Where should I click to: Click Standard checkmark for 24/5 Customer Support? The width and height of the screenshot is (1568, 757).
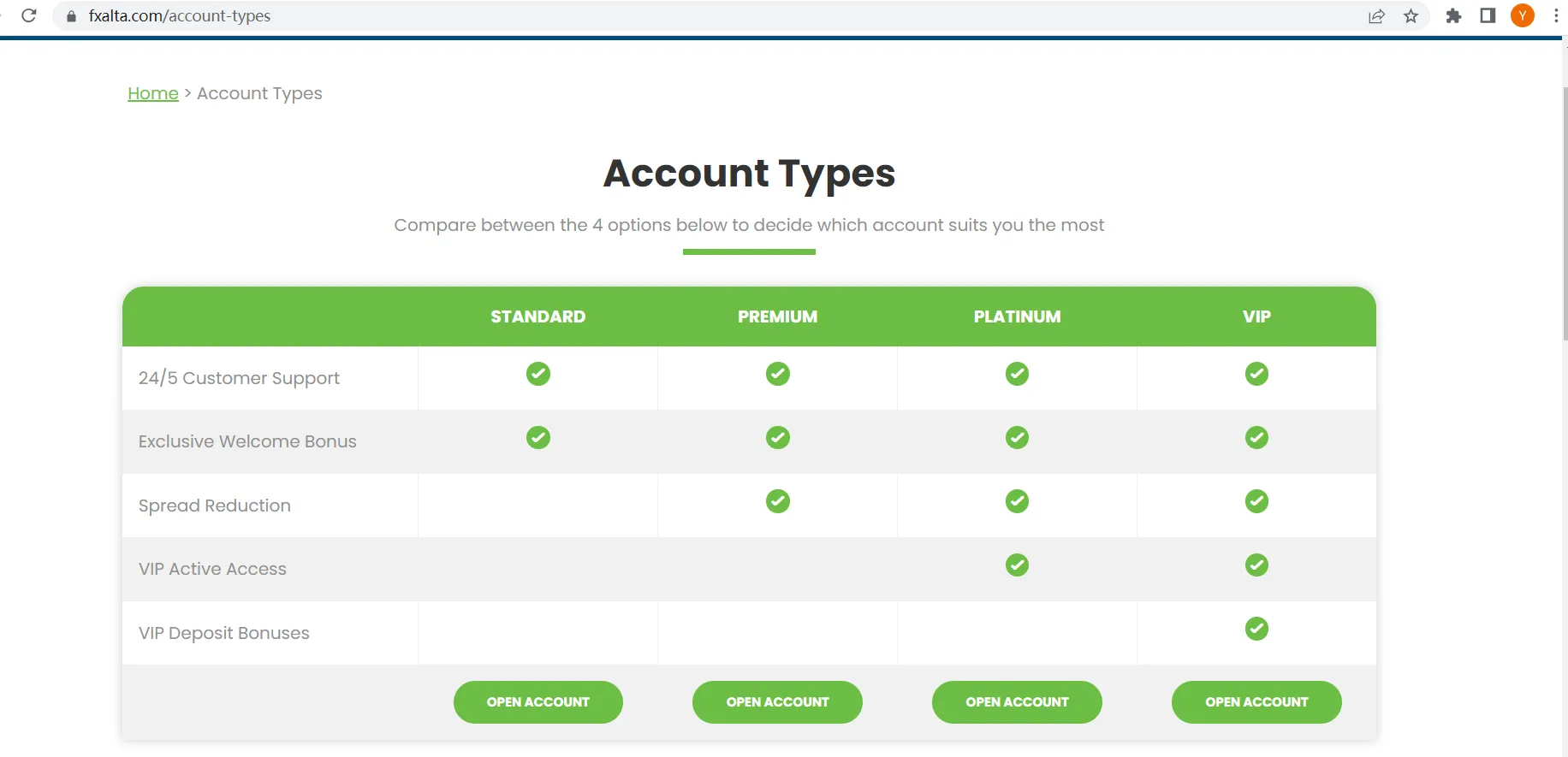[538, 374]
